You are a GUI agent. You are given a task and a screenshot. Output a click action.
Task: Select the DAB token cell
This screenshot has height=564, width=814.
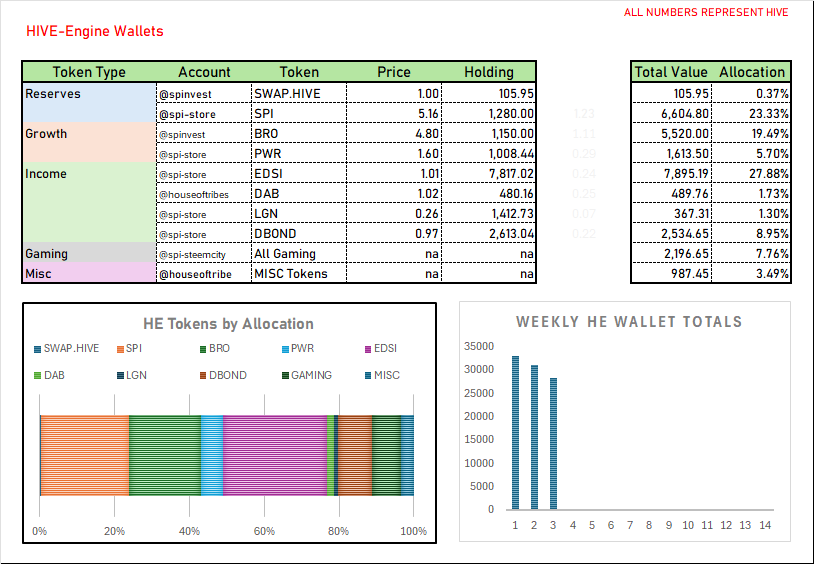click(299, 193)
